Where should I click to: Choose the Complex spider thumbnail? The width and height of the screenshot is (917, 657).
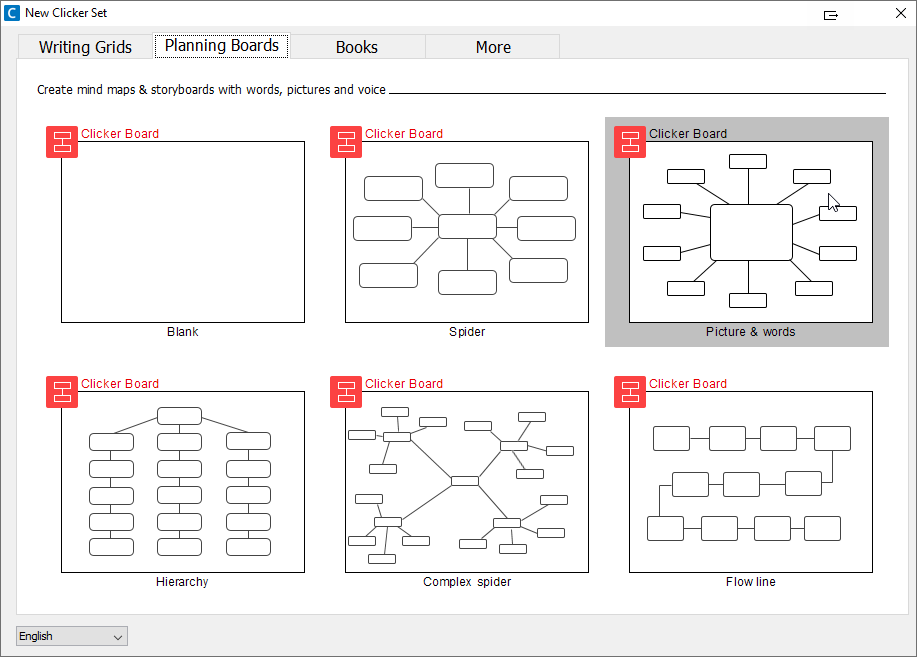click(467, 482)
